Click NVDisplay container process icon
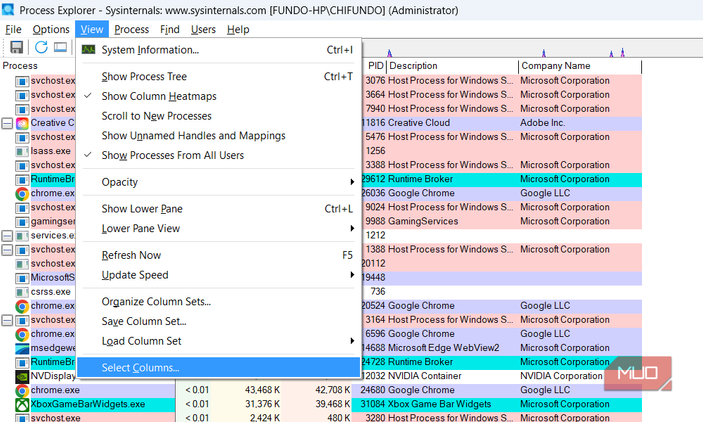Image resolution: width=703 pixels, height=422 pixels. [x=22, y=377]
